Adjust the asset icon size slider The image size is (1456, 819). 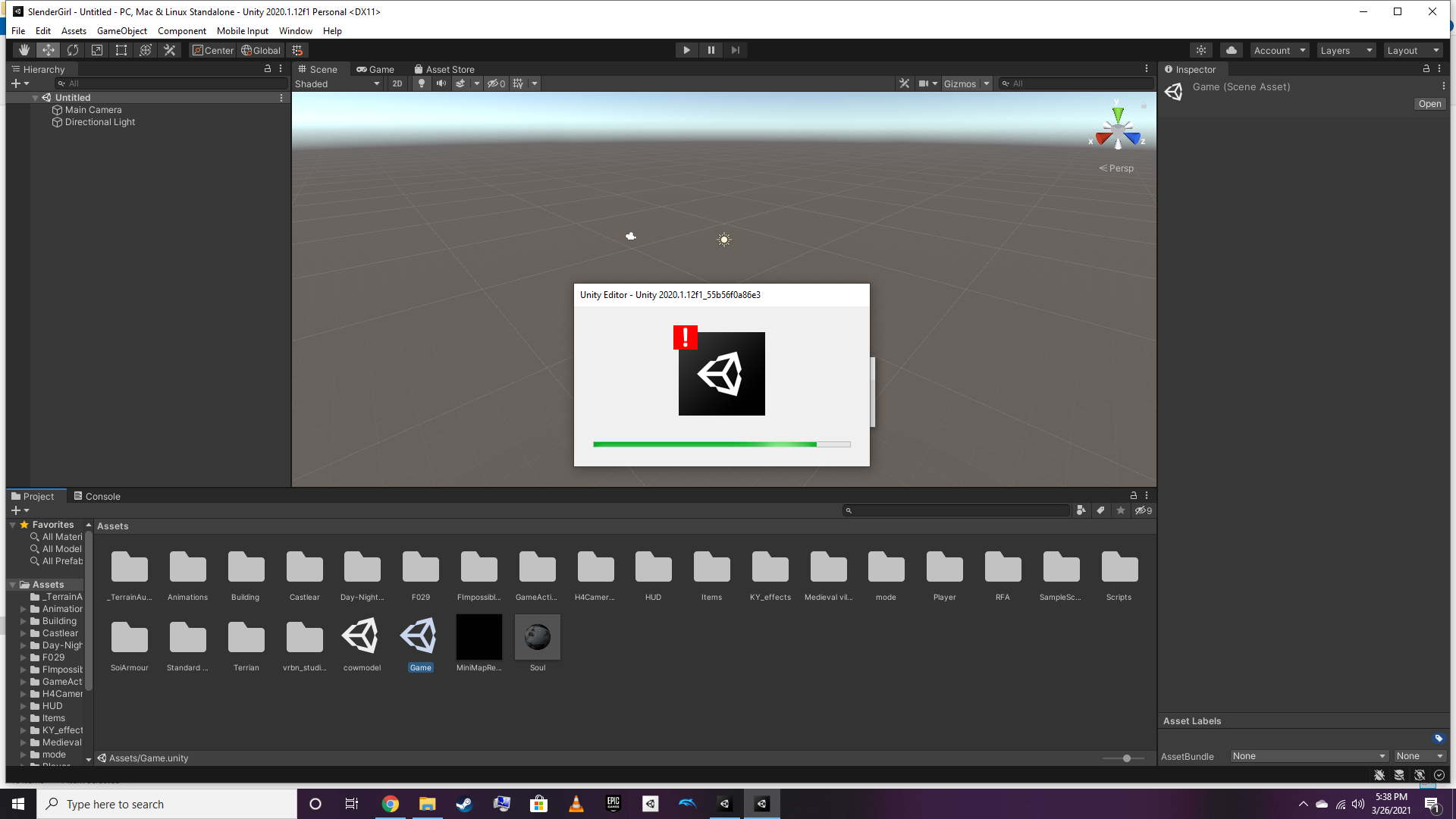(1126, 758)
